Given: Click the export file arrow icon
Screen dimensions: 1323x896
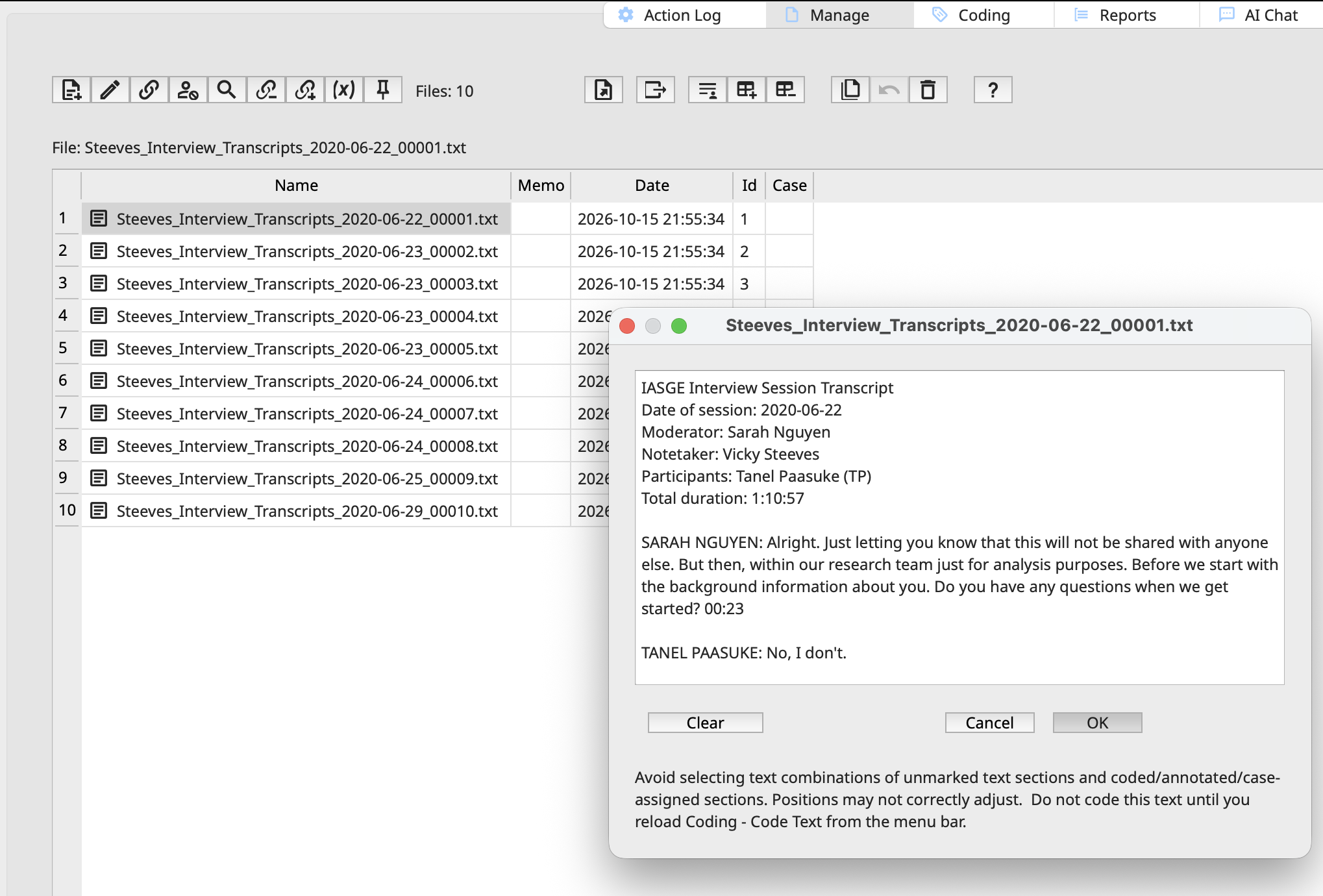Looking at the screenshot, I should coord(656,90).
